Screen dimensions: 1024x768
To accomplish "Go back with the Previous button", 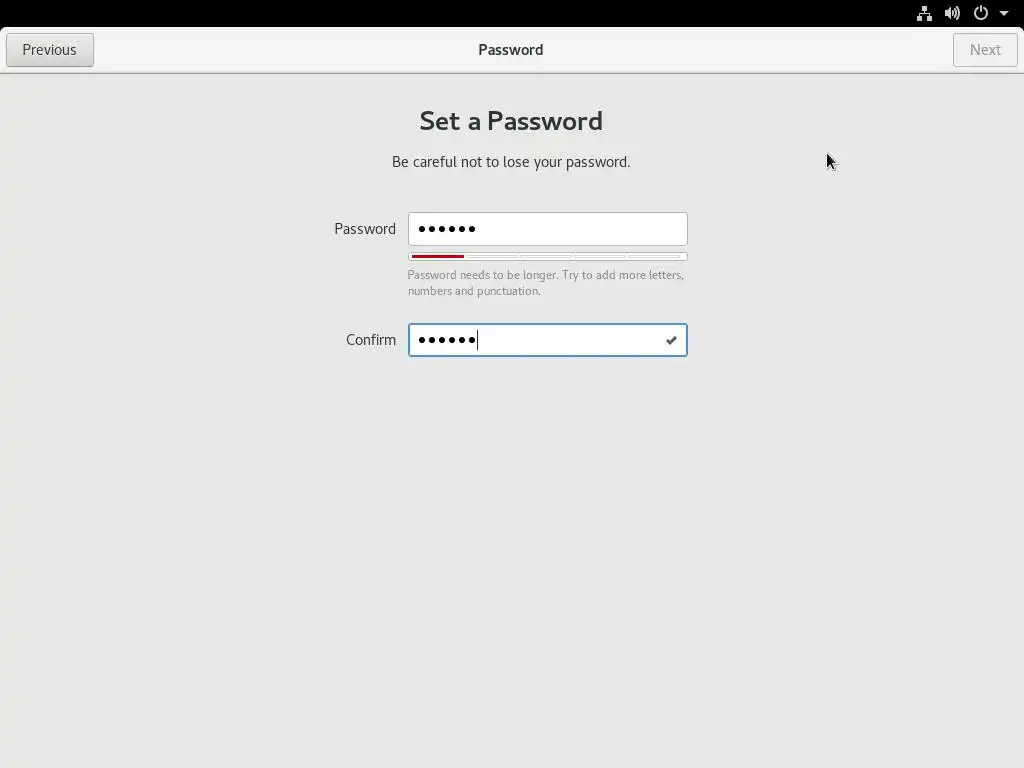I will pos(50,50).
